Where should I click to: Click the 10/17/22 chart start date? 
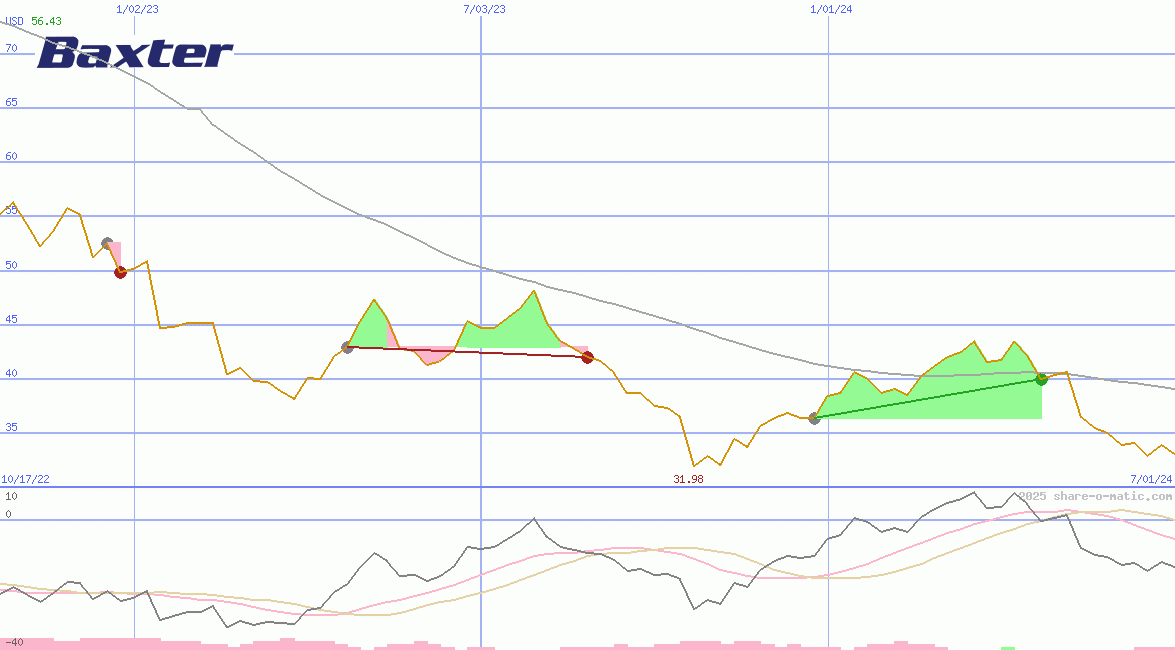25,479
